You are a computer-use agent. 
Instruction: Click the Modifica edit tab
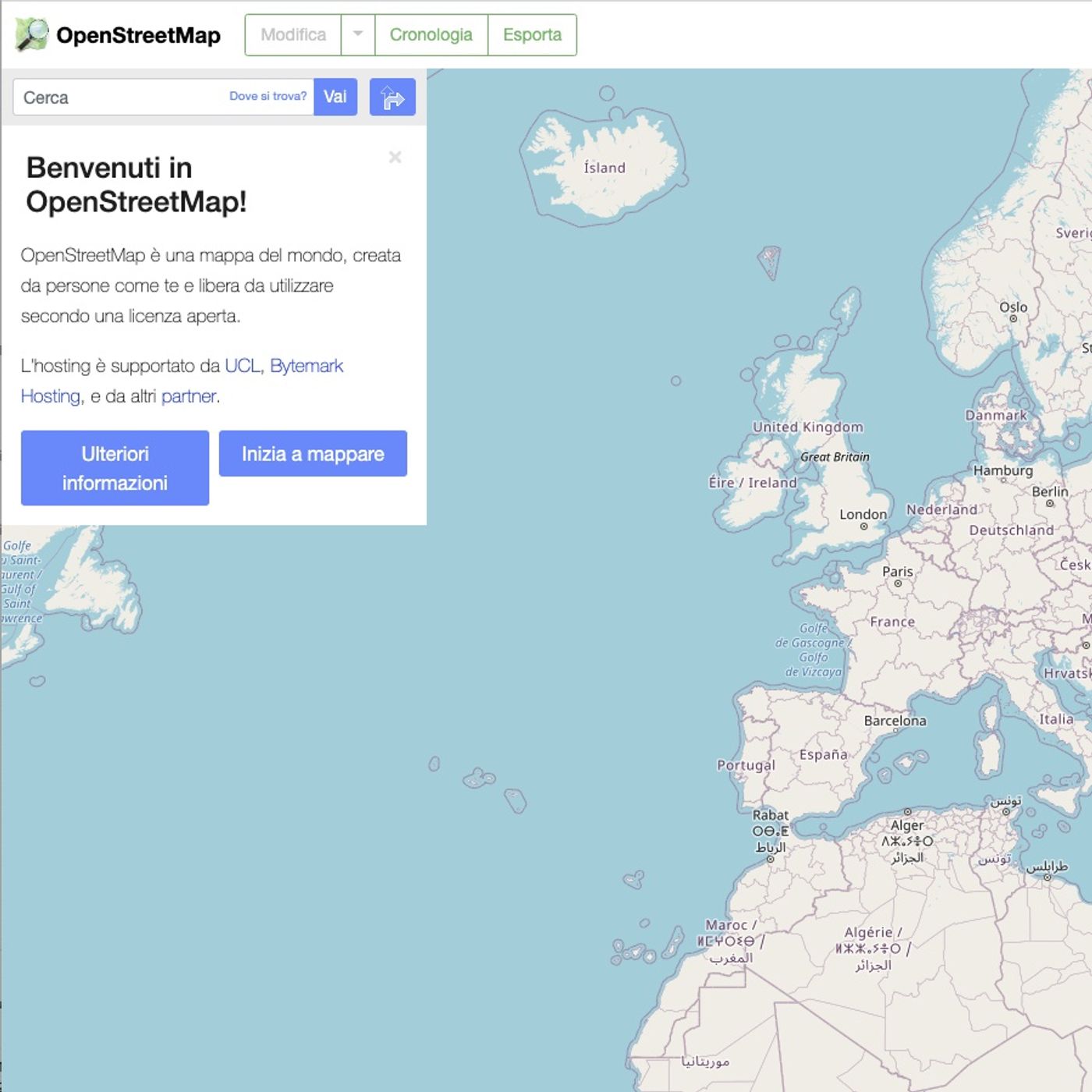[x=293, y=34]
